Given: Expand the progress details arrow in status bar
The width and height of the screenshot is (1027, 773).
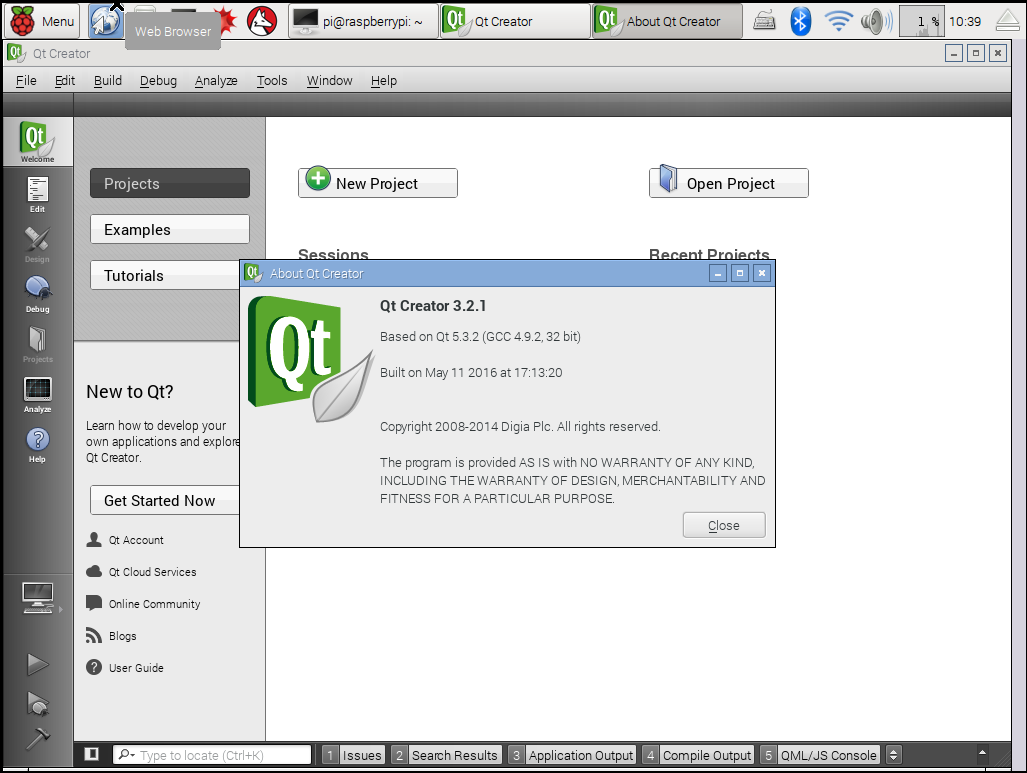Looking at the screenshot, I should (982, 752).
